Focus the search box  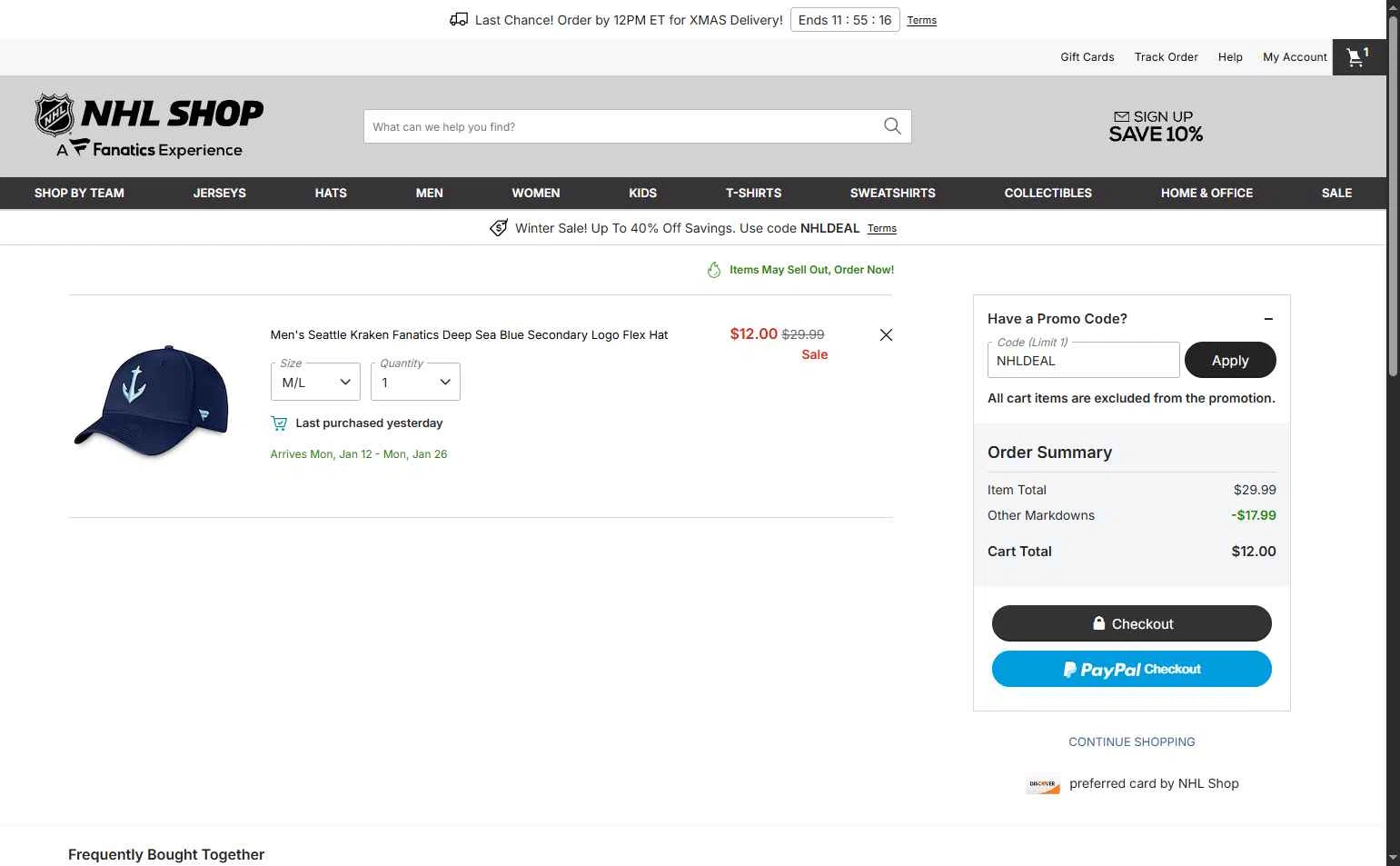(x=622, y=126)
